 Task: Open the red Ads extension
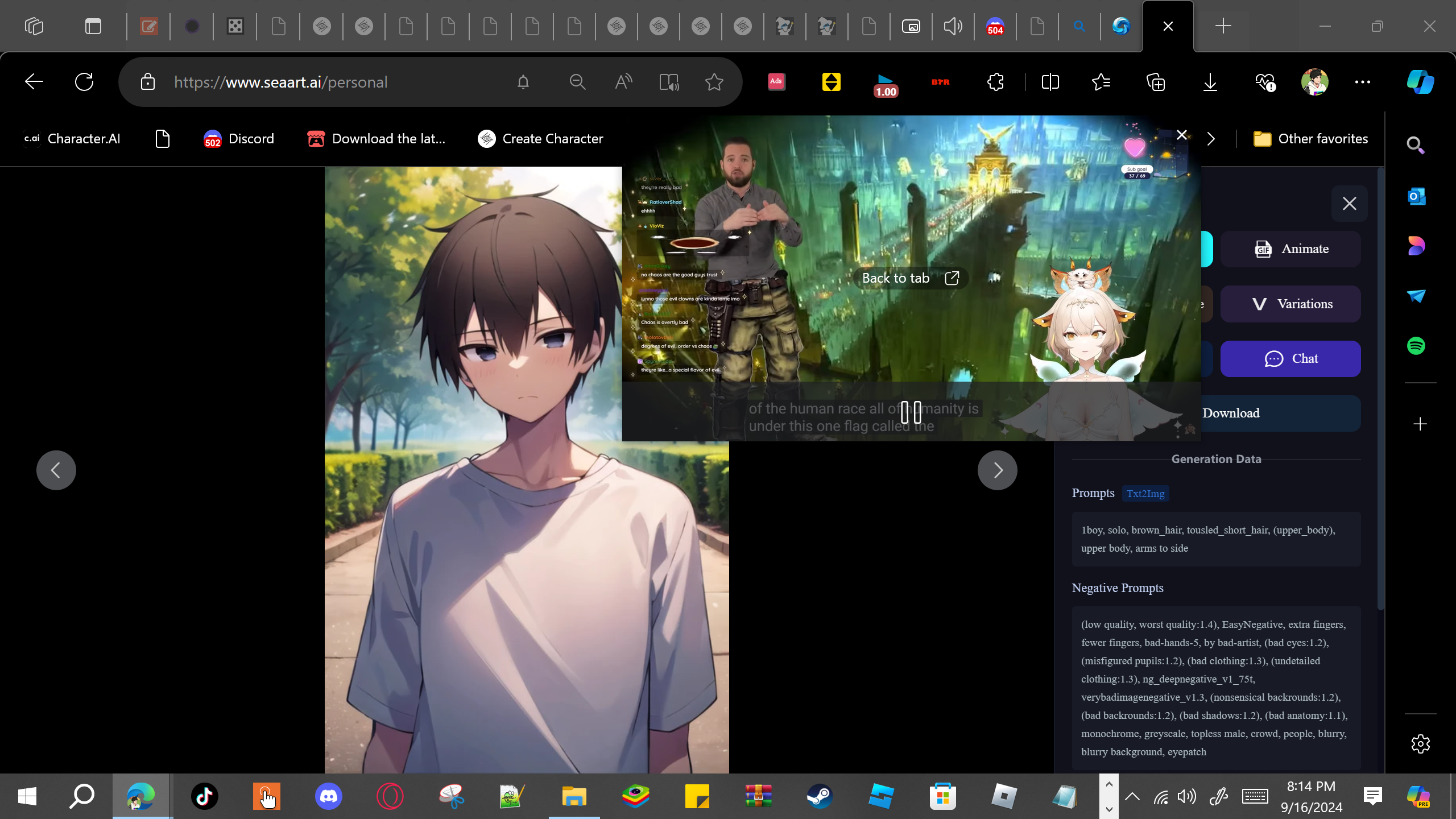point(776,82)
